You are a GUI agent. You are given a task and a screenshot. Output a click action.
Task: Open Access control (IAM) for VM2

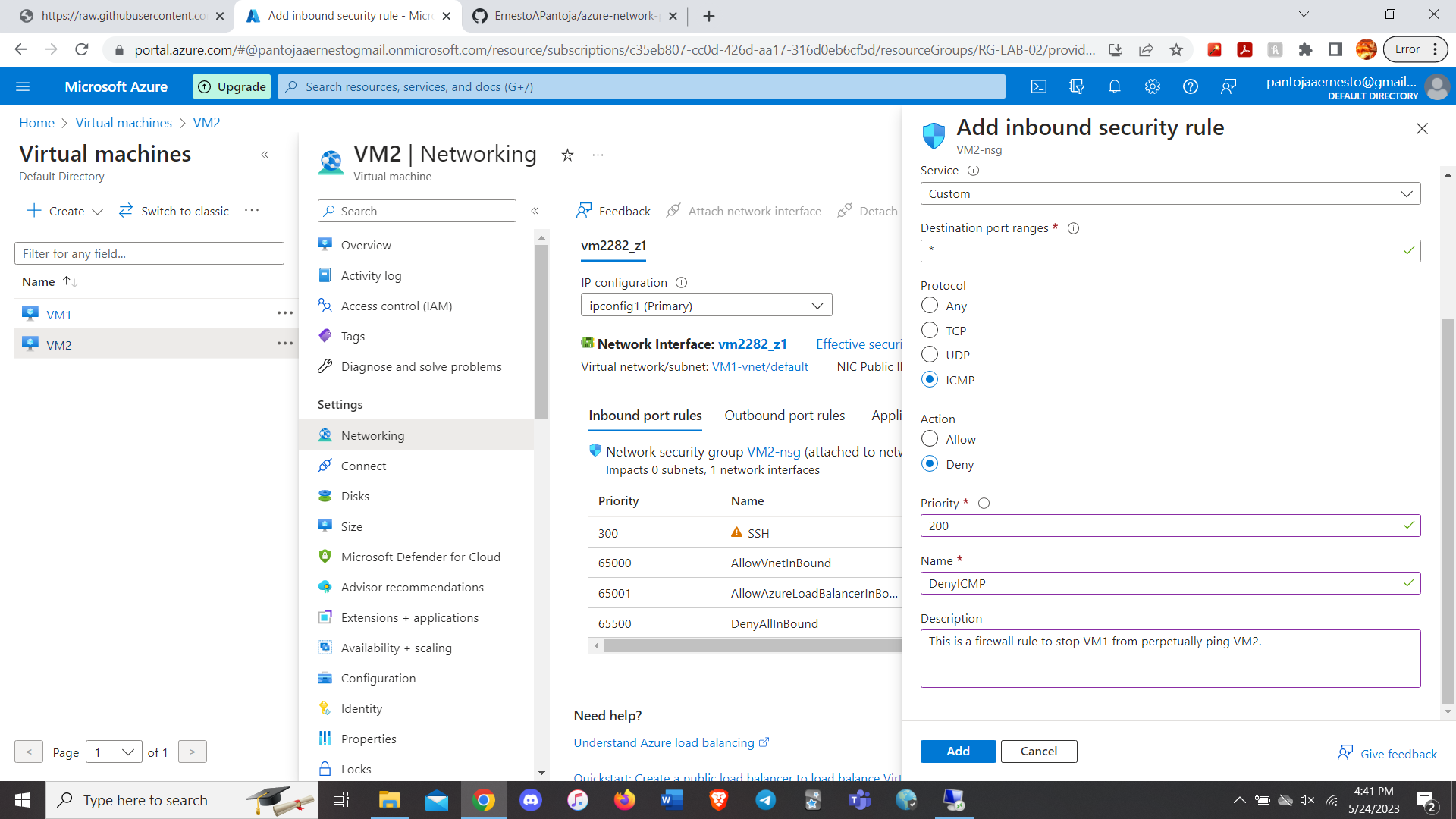tap(396, 306)
